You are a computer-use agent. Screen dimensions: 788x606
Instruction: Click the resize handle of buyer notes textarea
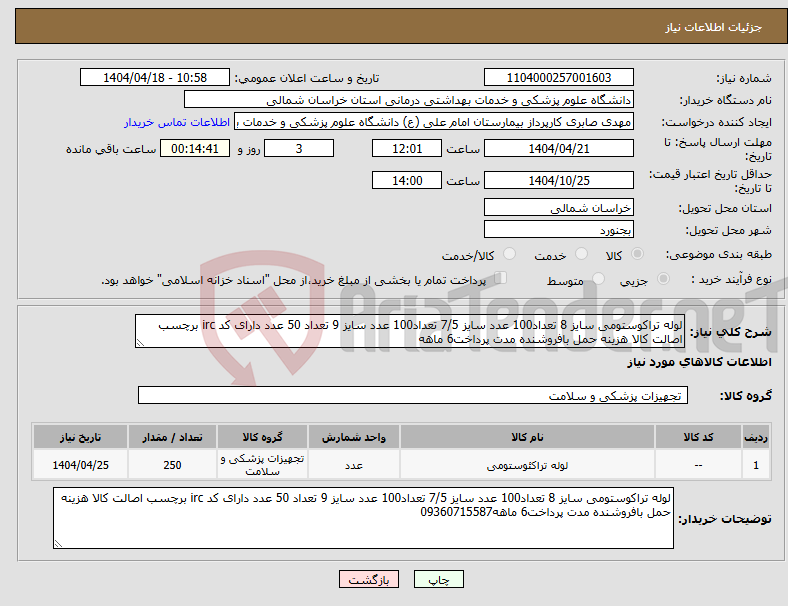[x=58, y=544]
